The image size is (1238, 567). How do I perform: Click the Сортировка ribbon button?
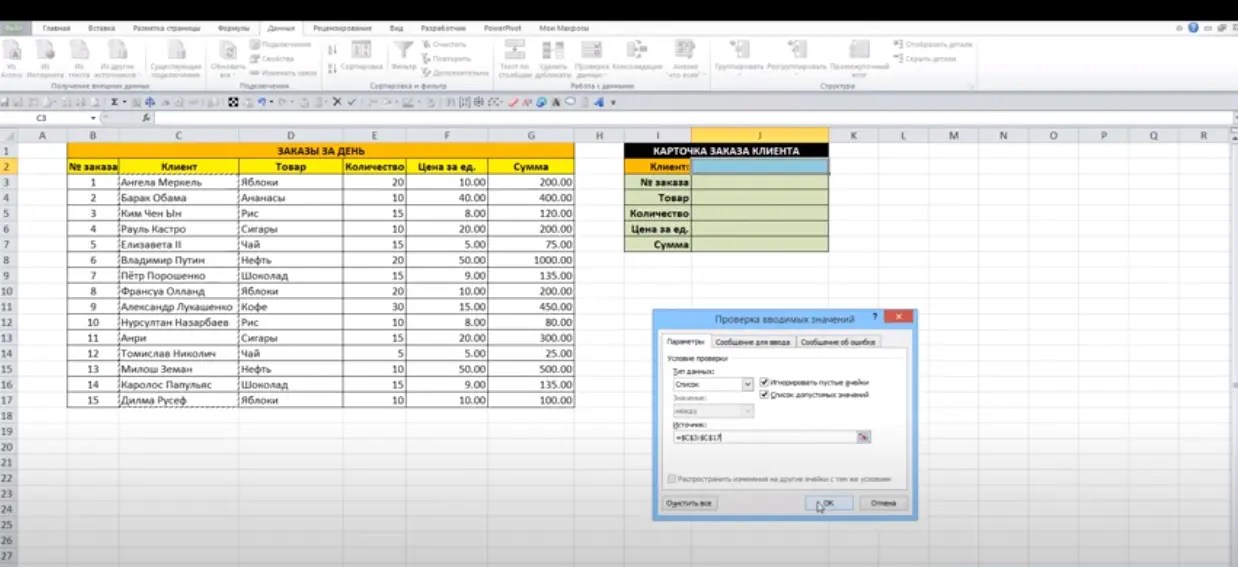click(x=362, y=55)
